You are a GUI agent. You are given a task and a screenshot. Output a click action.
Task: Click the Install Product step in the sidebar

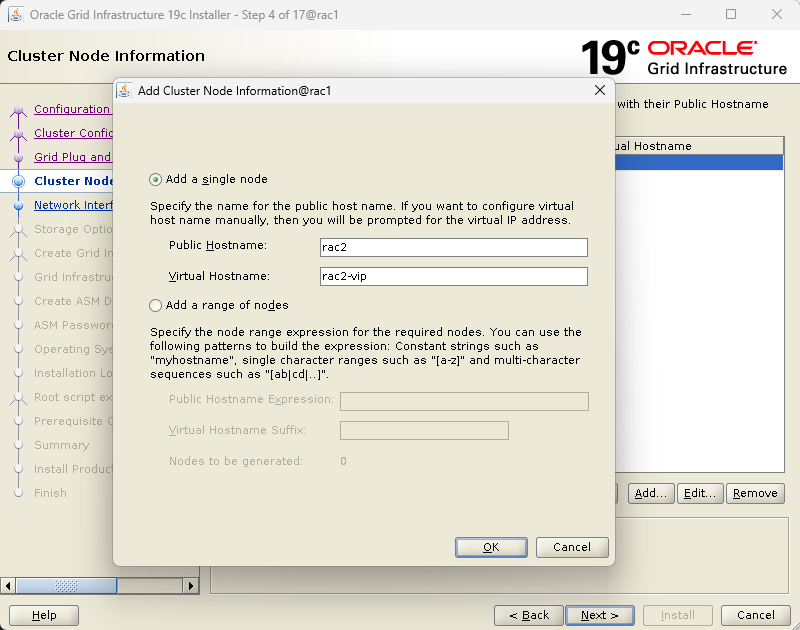73,469
